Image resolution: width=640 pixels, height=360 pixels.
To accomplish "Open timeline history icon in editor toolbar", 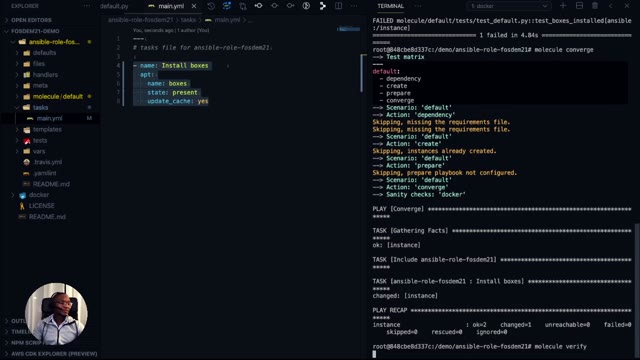I will pos(211,6).
